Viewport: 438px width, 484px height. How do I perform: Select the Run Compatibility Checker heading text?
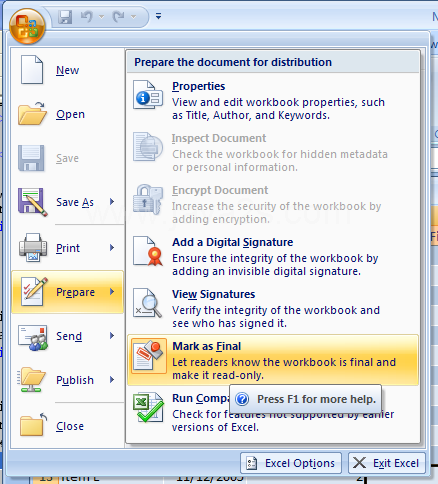point(201,398)
